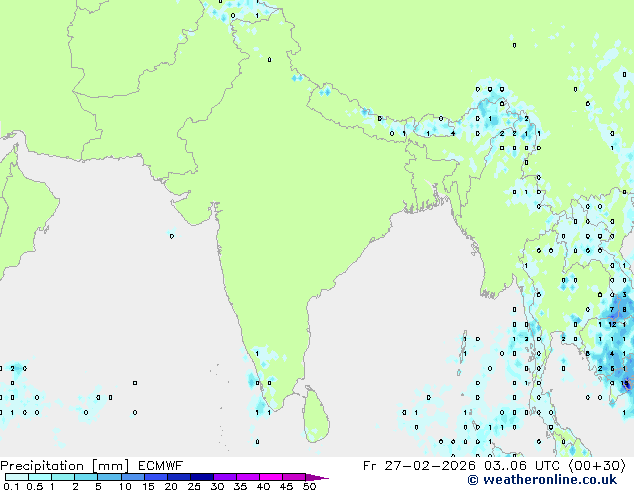The height and width of the screenshot is (490, 634).
Task: Click the 40–45 mm bright magenta swatch
Action: pyautogui.click(x=271, y=477)
